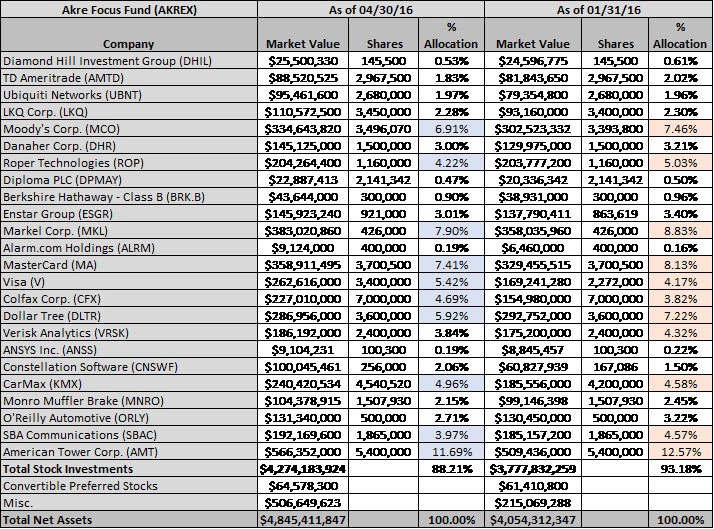Click the 'O'Reilly Automotive (ORLY)' cell
Image resolution: width=714 pixels, height=529 pixels.
click(129, 418)
